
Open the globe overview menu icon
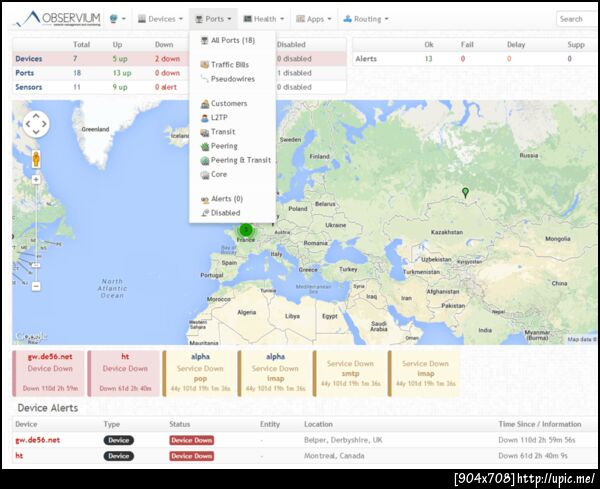pos(114,19)
